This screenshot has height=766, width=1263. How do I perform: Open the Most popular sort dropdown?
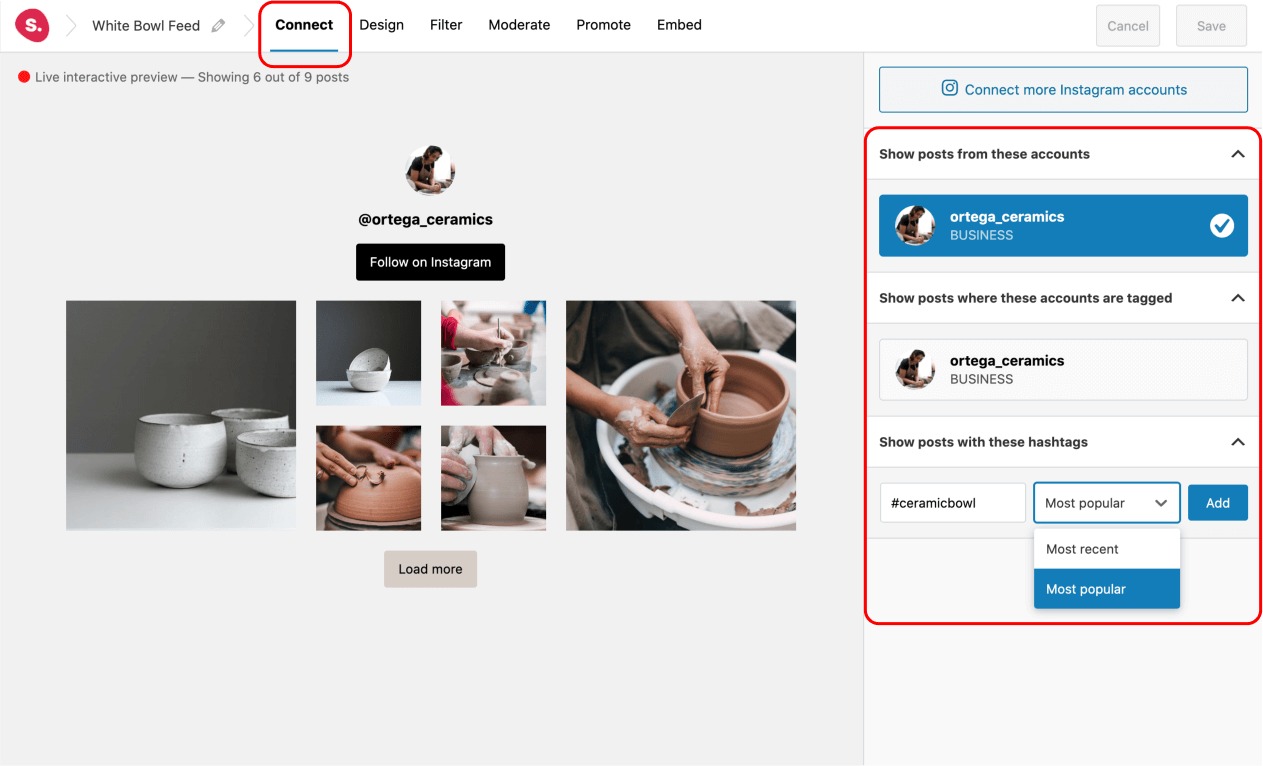[1106, 503]
